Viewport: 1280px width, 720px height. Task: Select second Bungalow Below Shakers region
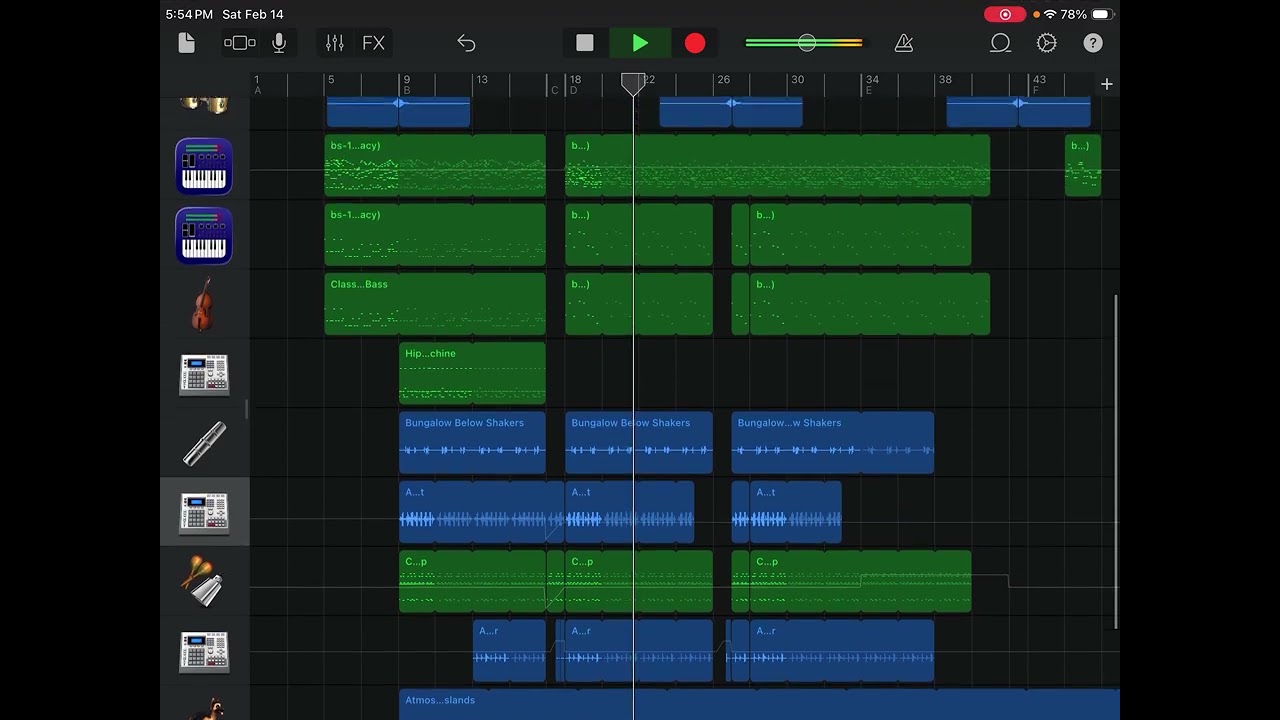[639, 442]
